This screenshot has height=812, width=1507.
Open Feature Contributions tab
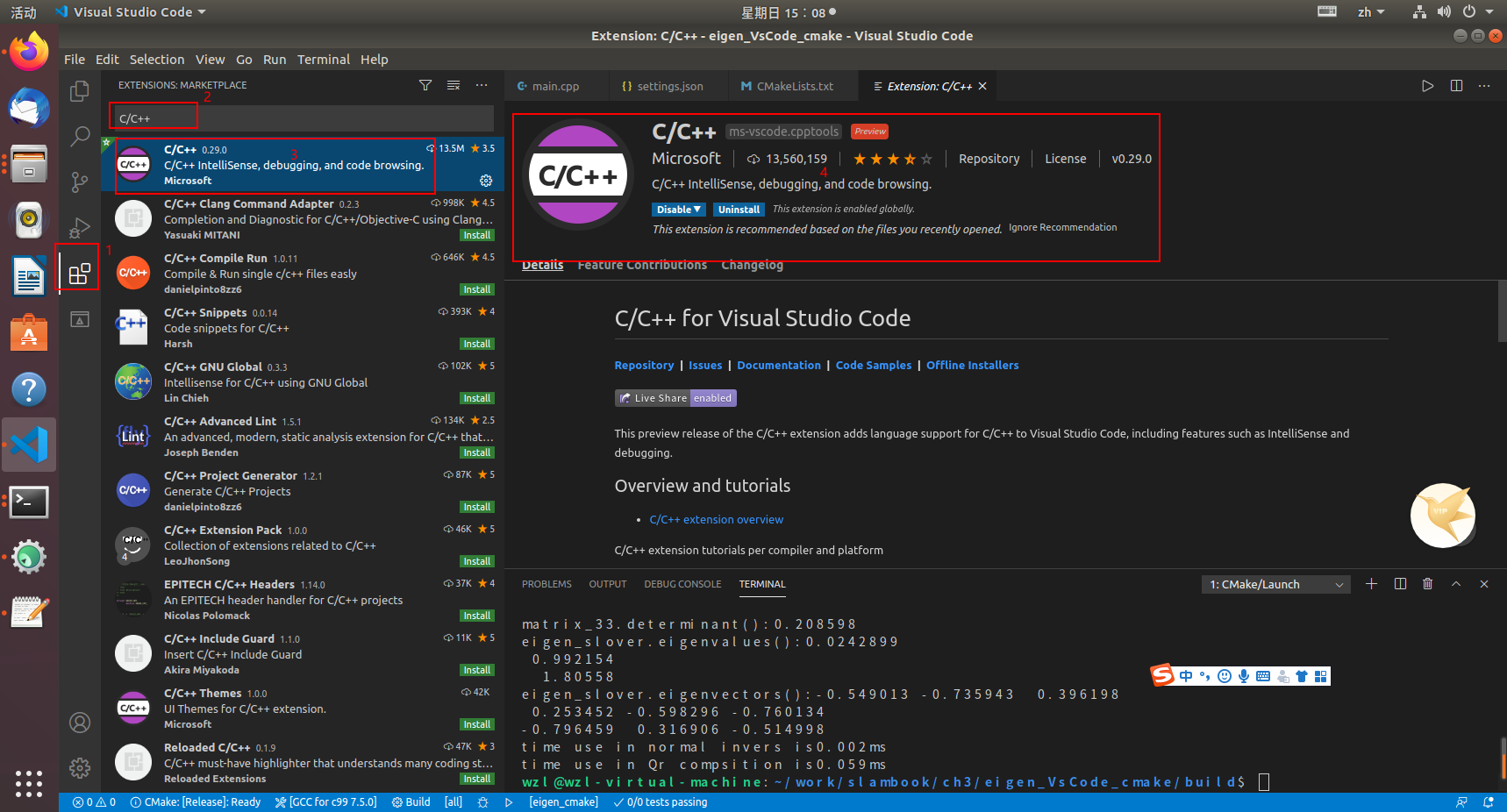click(642, 266)
